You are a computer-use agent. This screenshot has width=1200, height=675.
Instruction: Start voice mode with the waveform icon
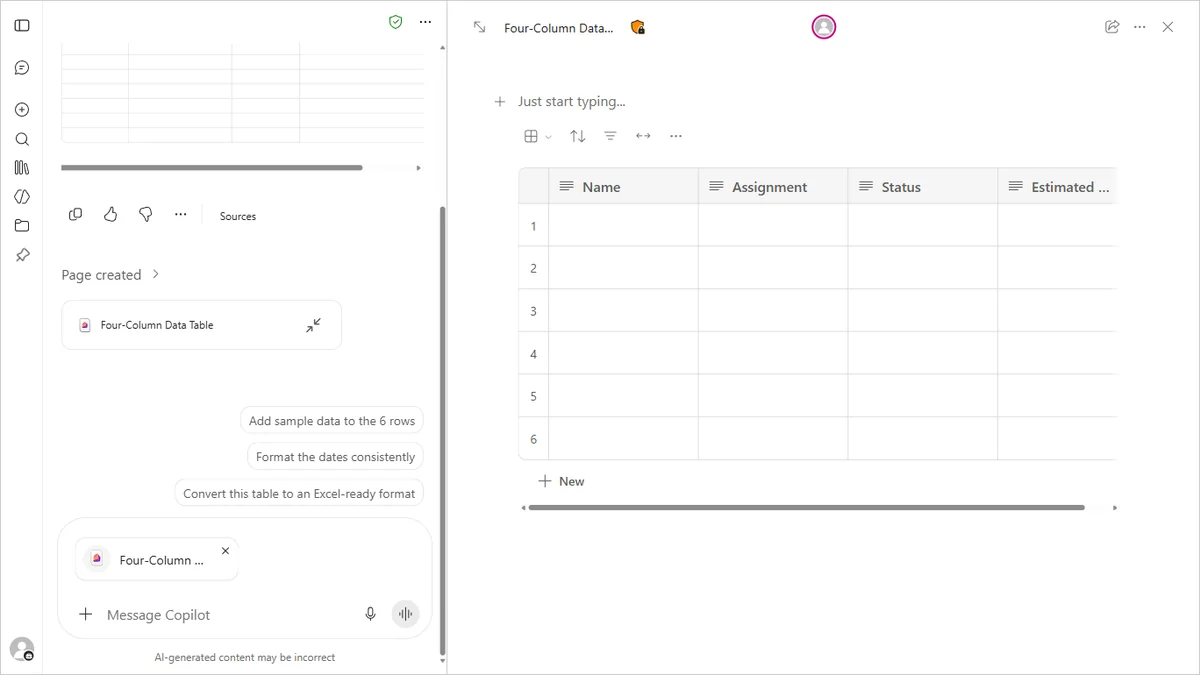pyautogui.click(x=405, y=614)
